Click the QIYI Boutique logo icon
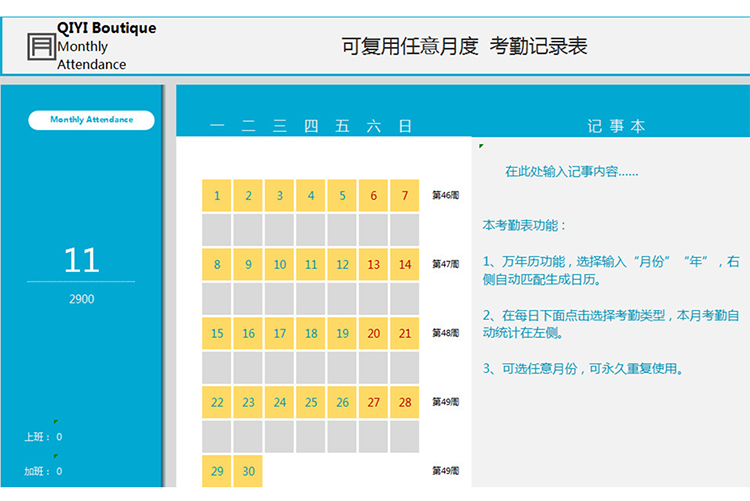This screenshot has width=750, height=501. click(x=40, y=46)
